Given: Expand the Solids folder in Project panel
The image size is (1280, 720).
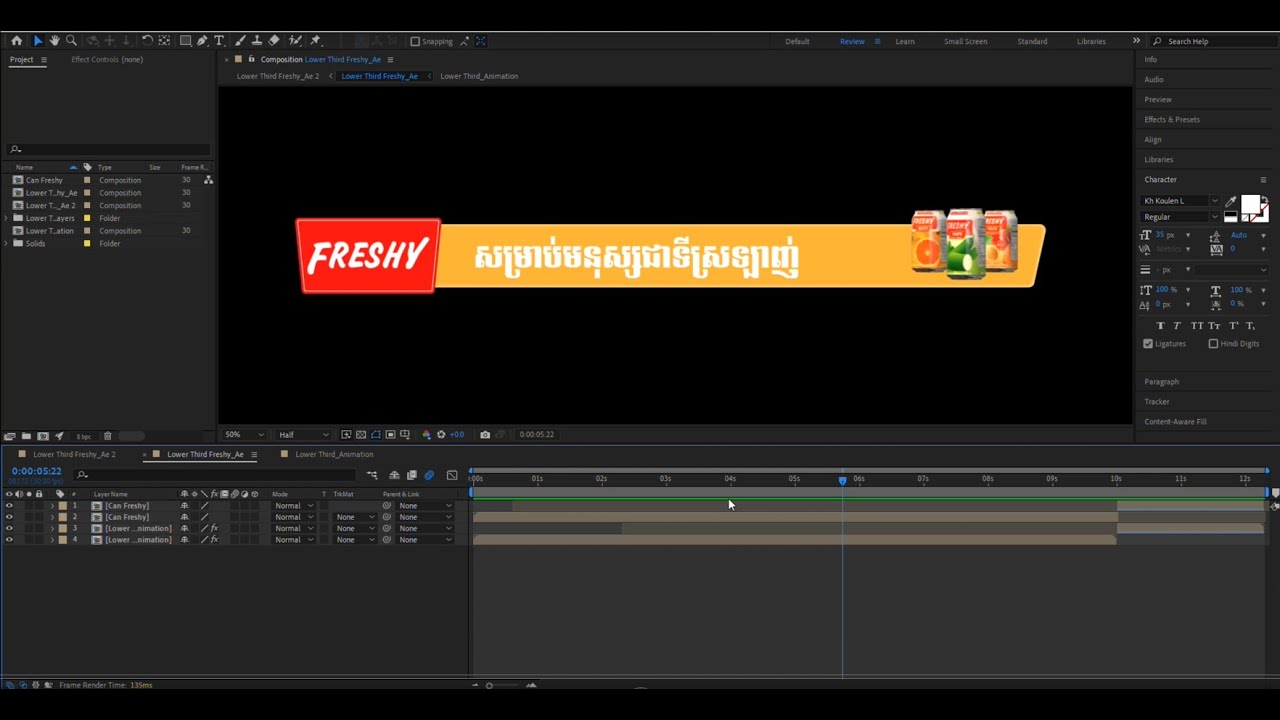Looking at the screenshot, I should 6,244.
